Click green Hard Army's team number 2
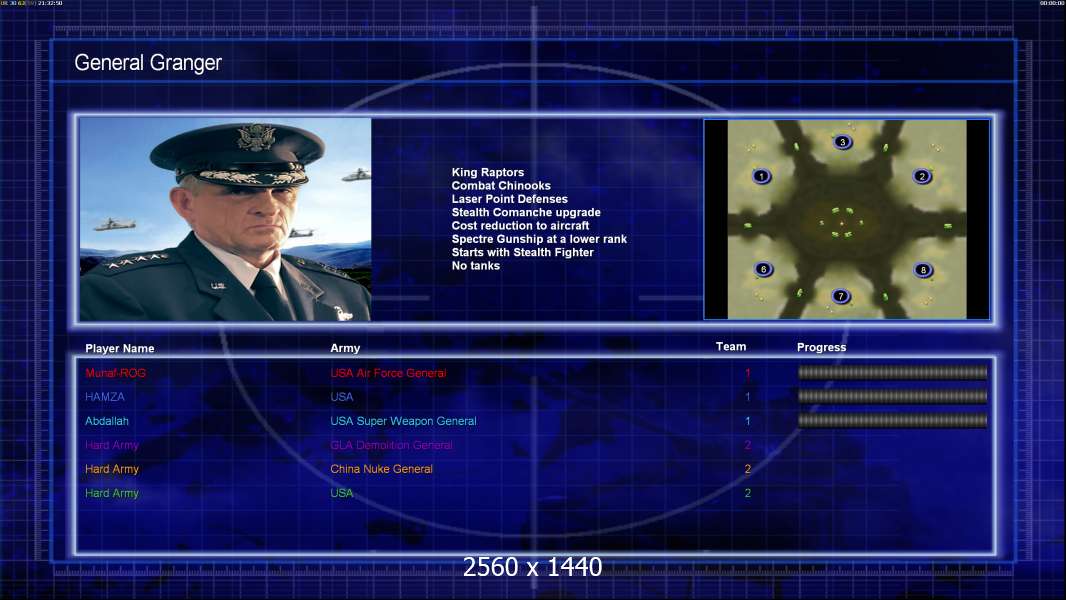The height and width of the screenshot is (600, 1066). (748, 493)
